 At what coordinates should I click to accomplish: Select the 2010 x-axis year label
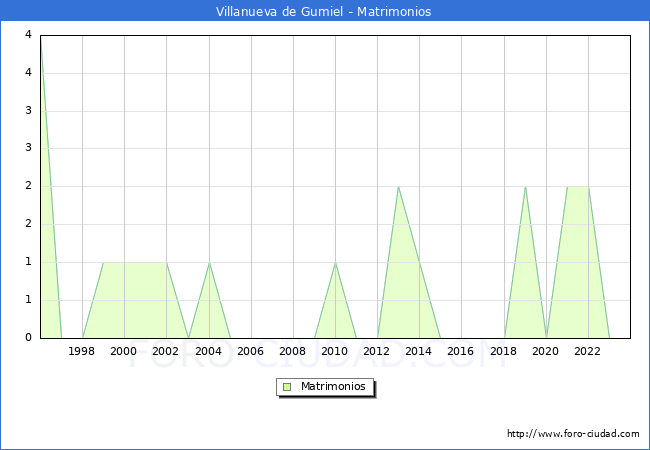334,351
